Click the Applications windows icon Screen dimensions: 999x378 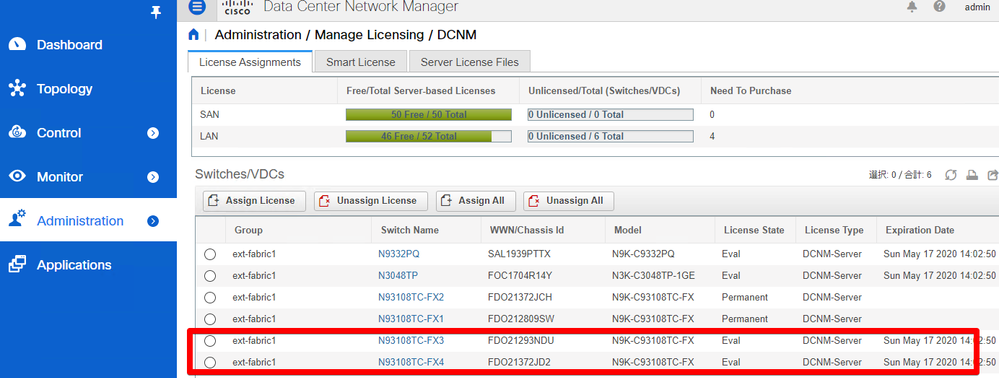[17, 264]
